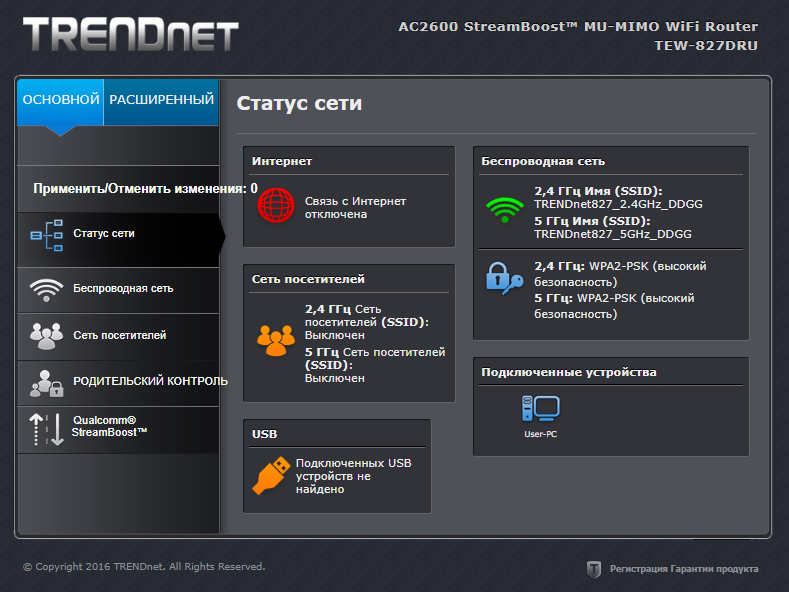The image size is (789, 592).
Task: Click 2,4 ГГц Сеть посетителей Выключен text
Action: 367,322
